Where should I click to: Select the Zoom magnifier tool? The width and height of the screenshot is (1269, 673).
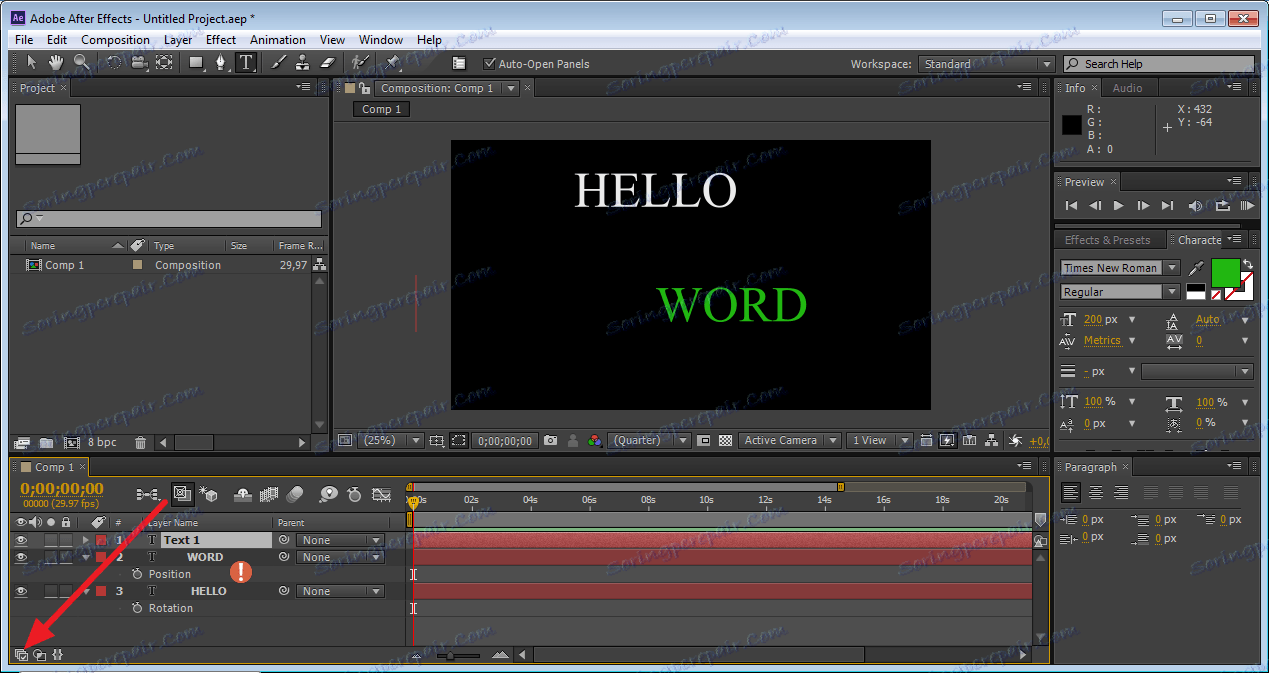81,63
